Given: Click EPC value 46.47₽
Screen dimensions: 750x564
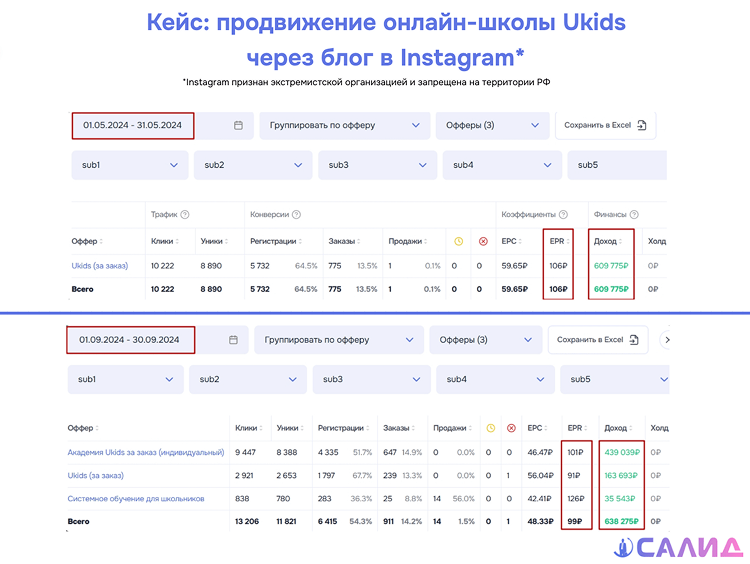Looking at the screenshot, I should pyautogui.click(x=540, y=452).
